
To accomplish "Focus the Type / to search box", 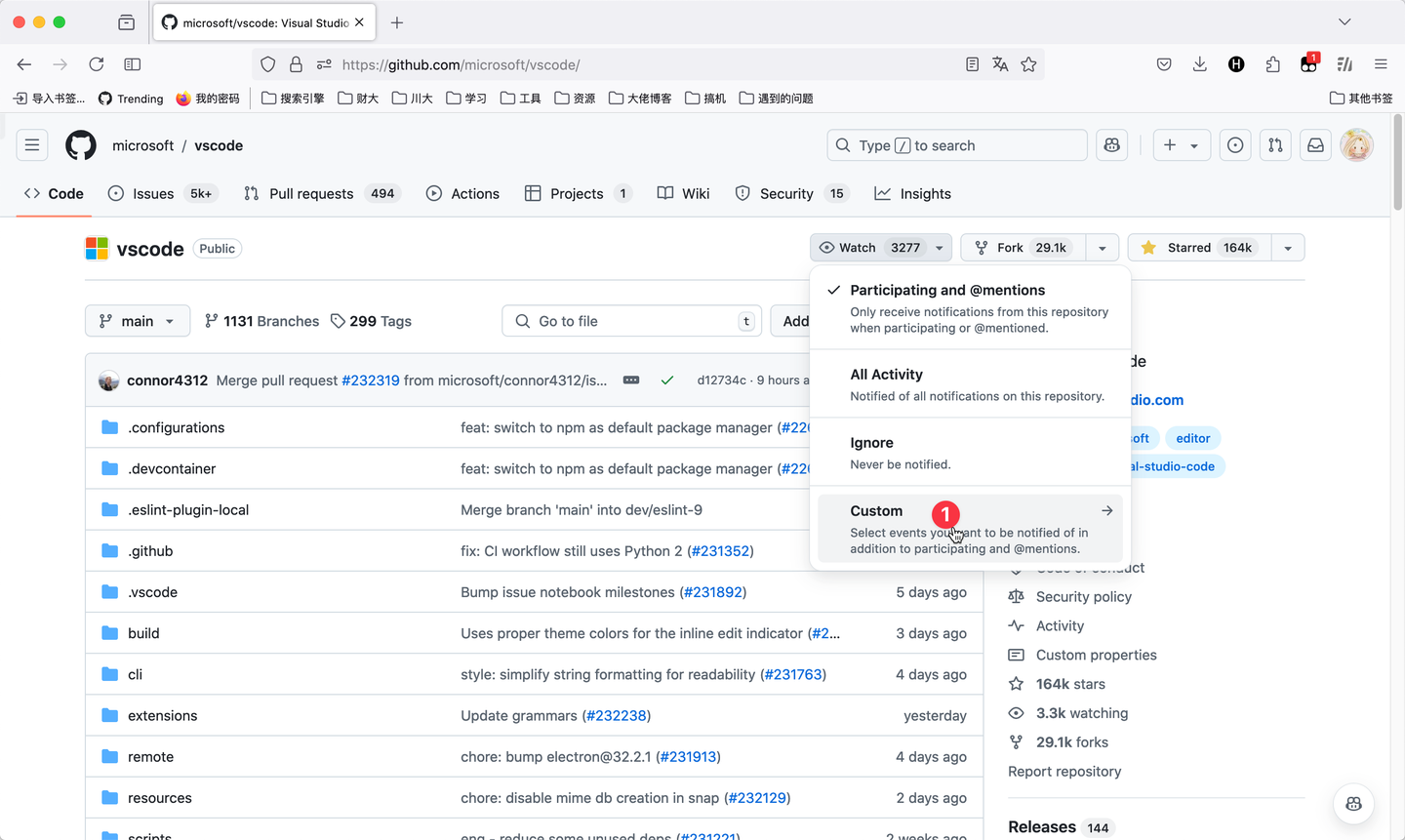I will pos(957,145).
